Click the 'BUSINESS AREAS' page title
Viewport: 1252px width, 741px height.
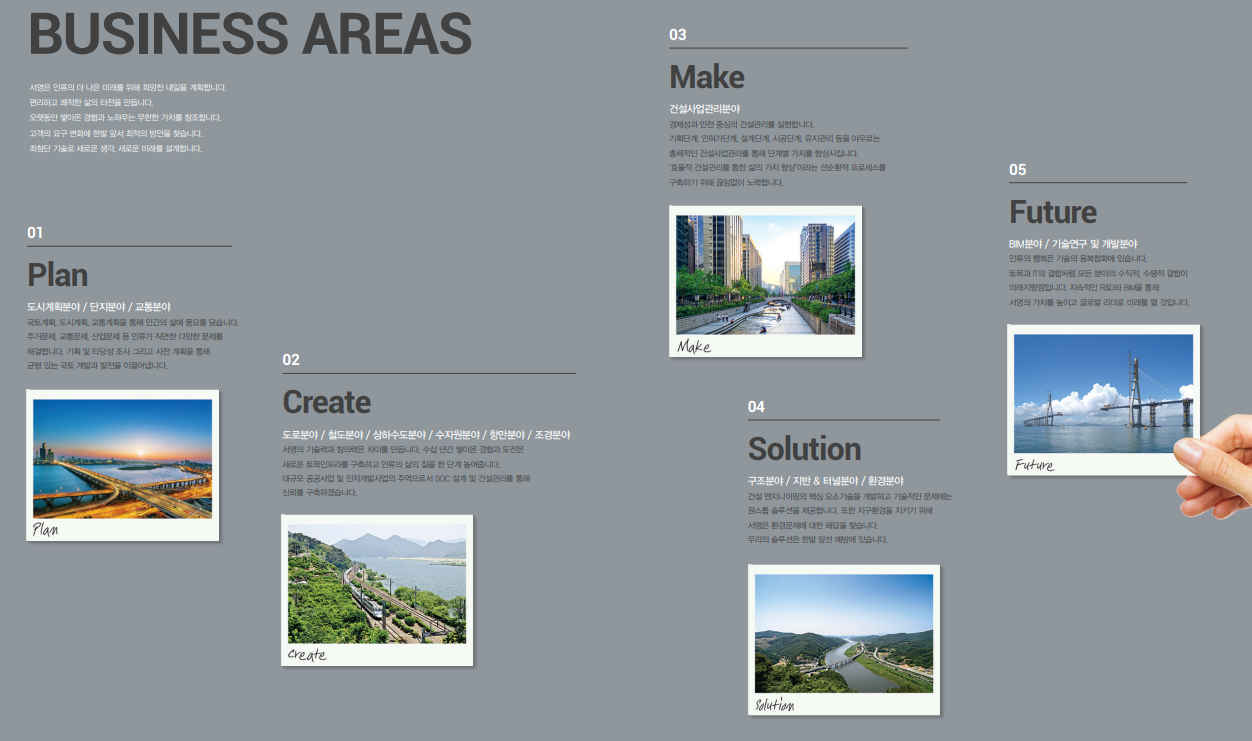(250, 35)
